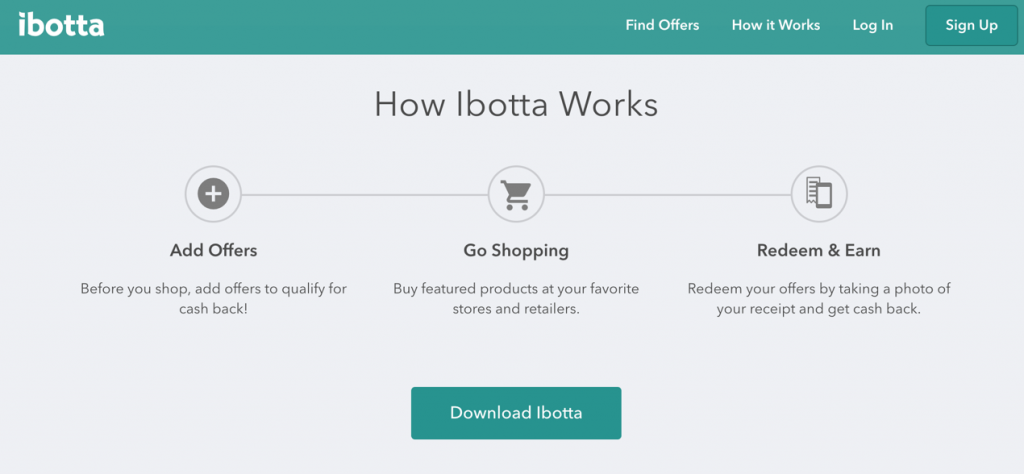Click the Redeem & Earn heading
Viewport: 1024px width, 474px height.
(818, 250)
